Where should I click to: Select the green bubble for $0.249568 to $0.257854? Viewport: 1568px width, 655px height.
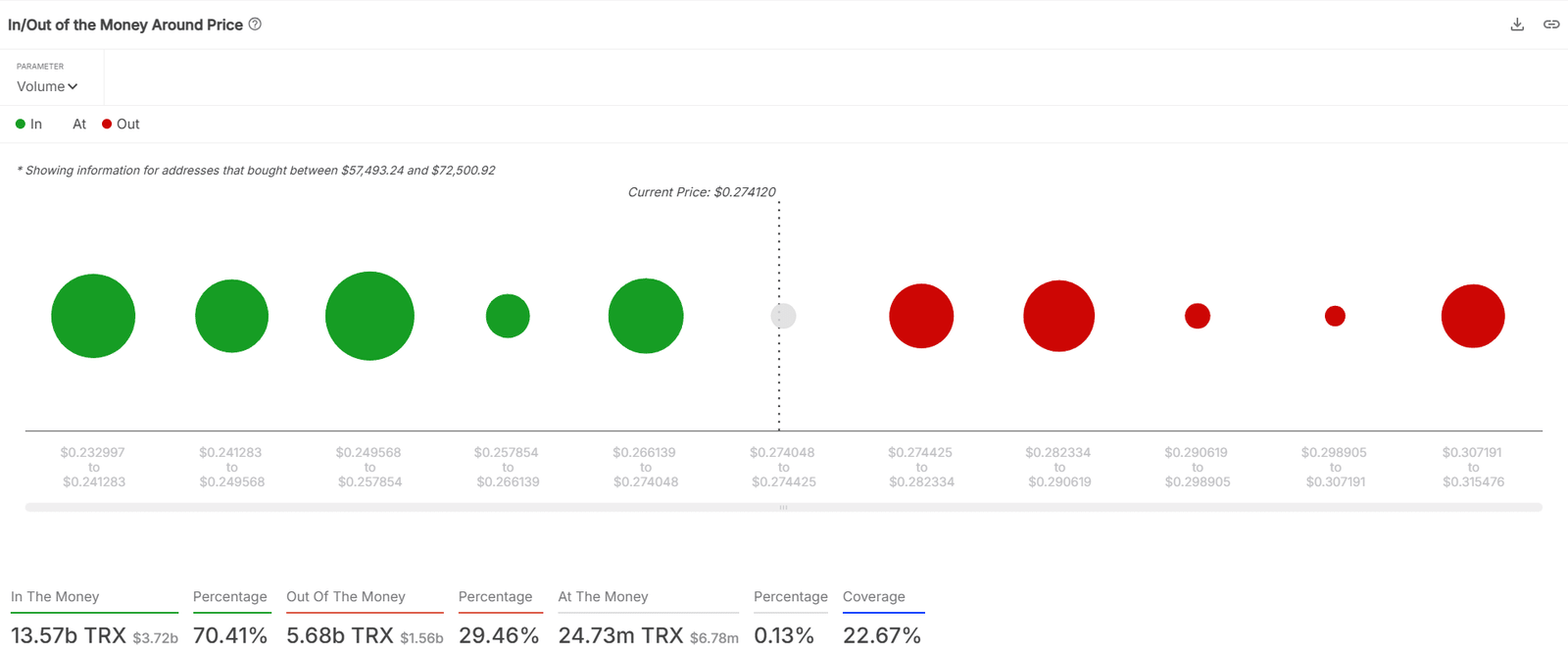coord(369,316)
